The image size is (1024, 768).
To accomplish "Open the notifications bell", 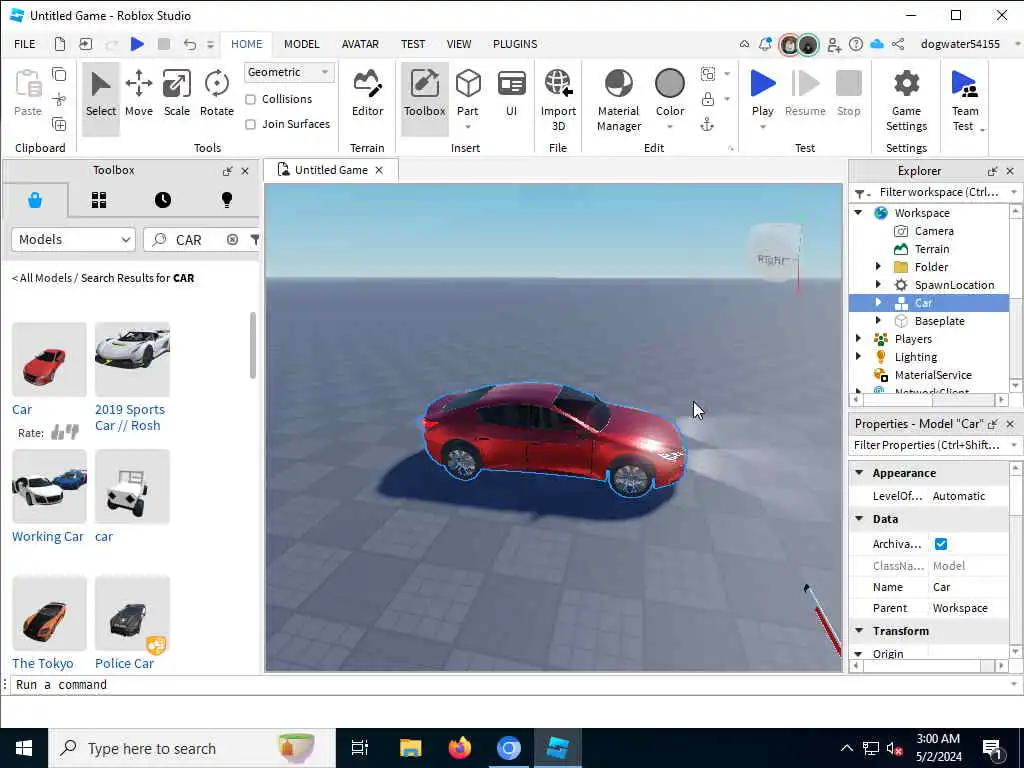I will click(765, 44).
